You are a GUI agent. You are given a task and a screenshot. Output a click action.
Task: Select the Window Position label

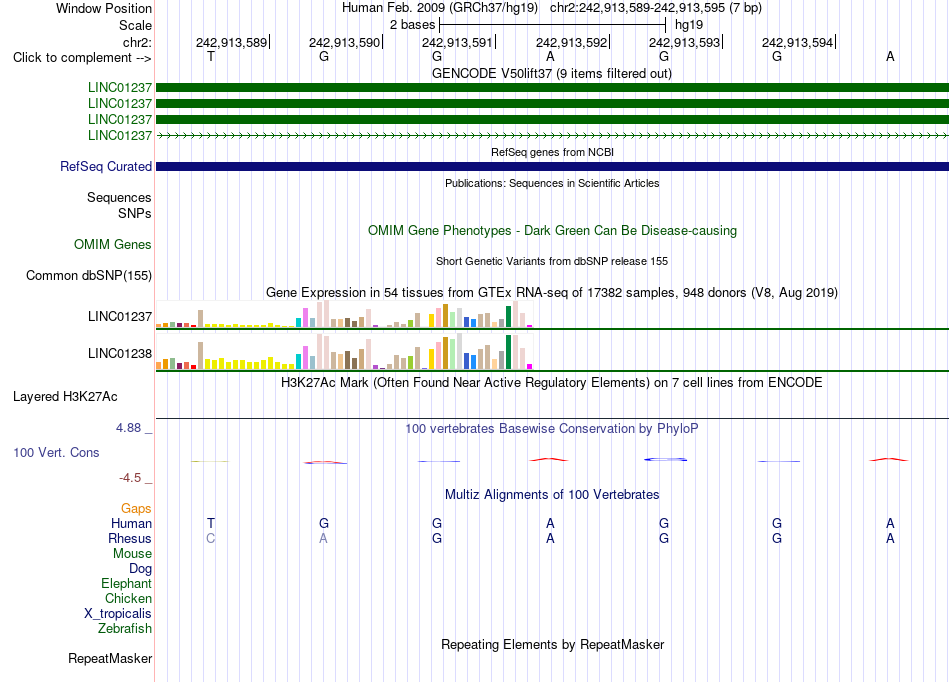pyautogui.click(x=104, y=8)
